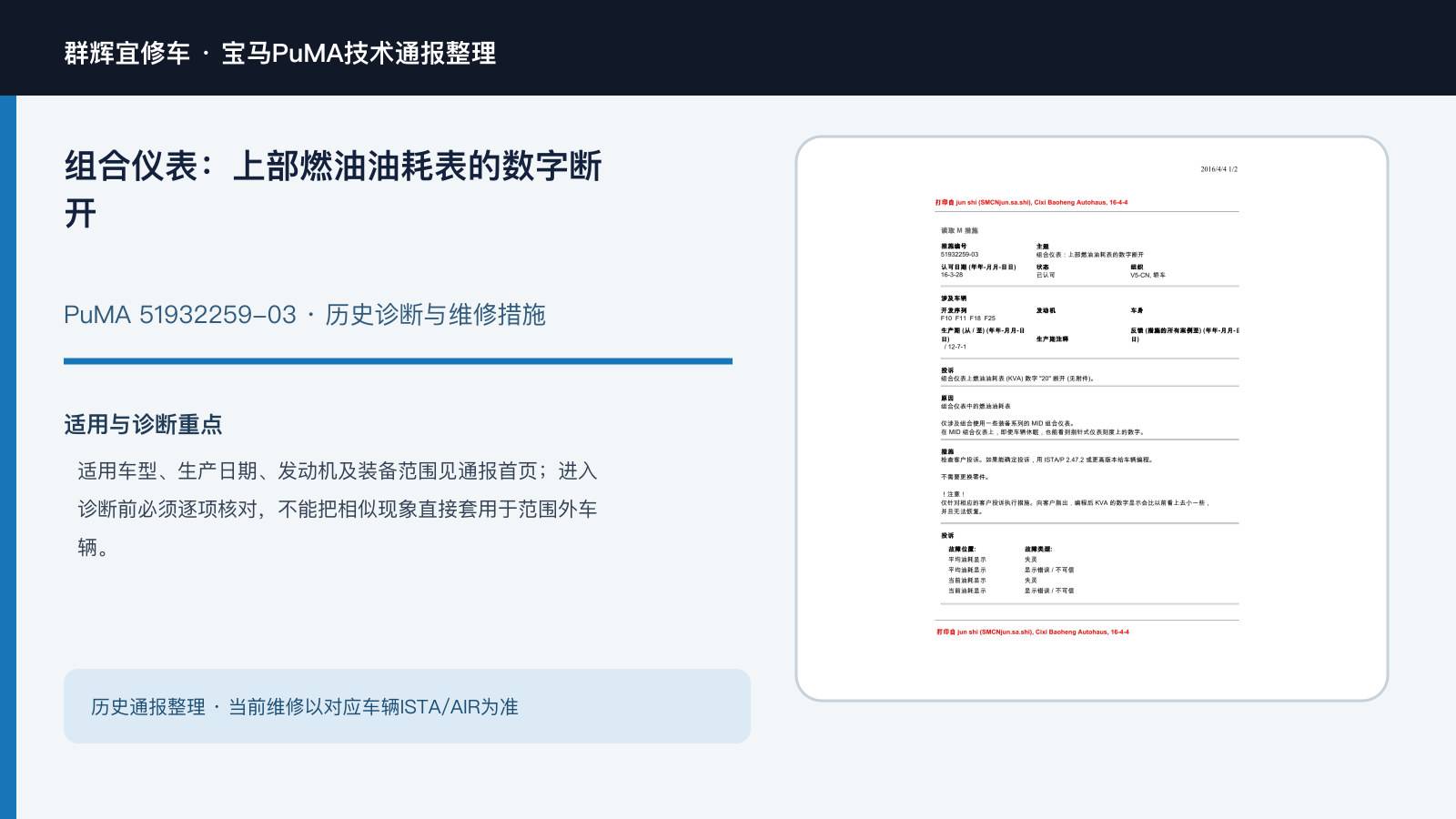Select the main title 组合仪表：上部燃油油耗表的数字断开
Screen dimensions: 1456x819
(x=333, y=189)
